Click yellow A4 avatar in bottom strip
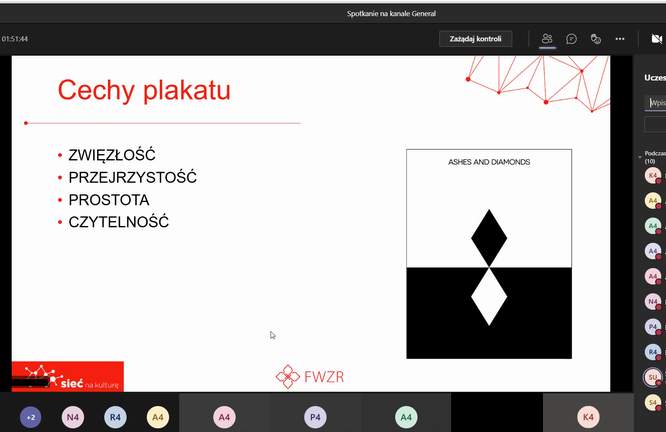 158,417
